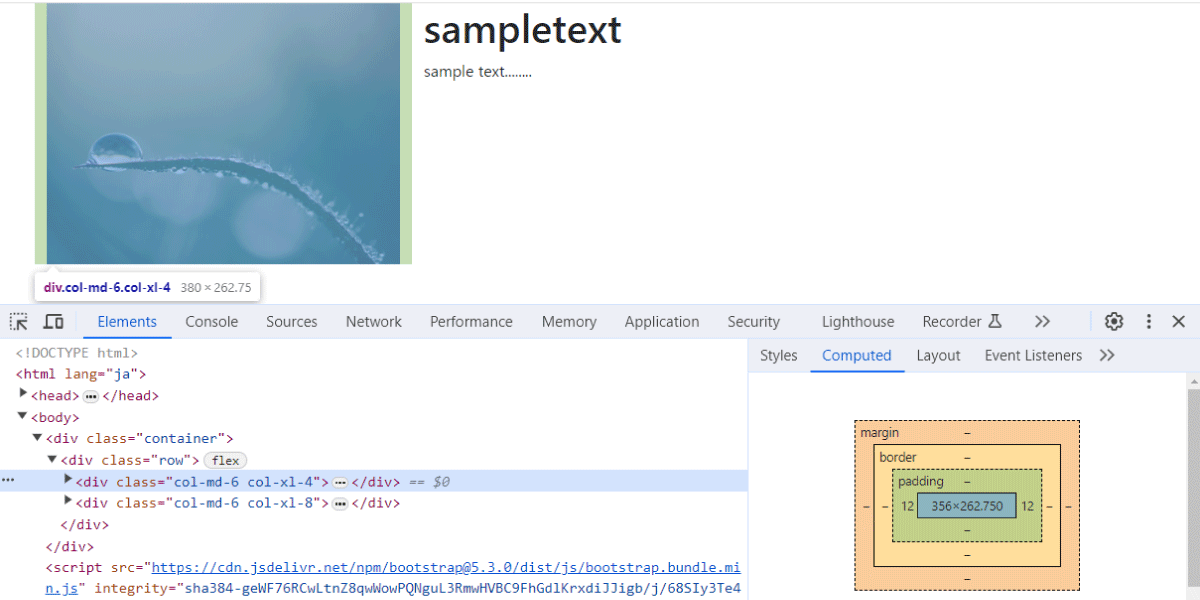Open the Event Listeners pane tab
The width and height of the screenshot is (1200, 600).
(x=1033, y=356)
